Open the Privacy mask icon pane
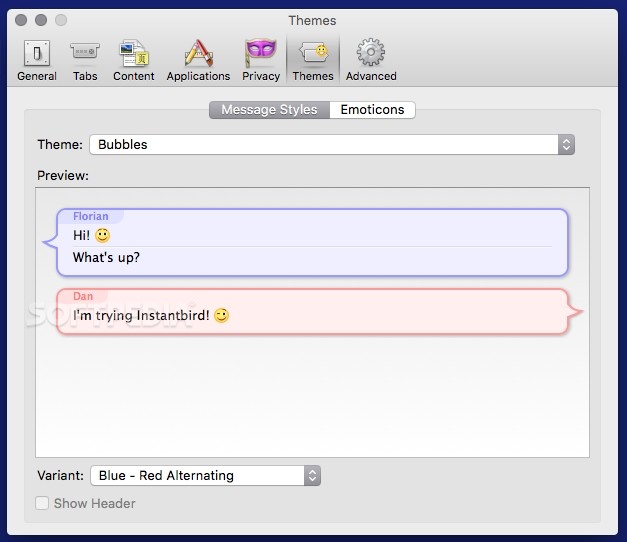627x542 pixels. 261,60
